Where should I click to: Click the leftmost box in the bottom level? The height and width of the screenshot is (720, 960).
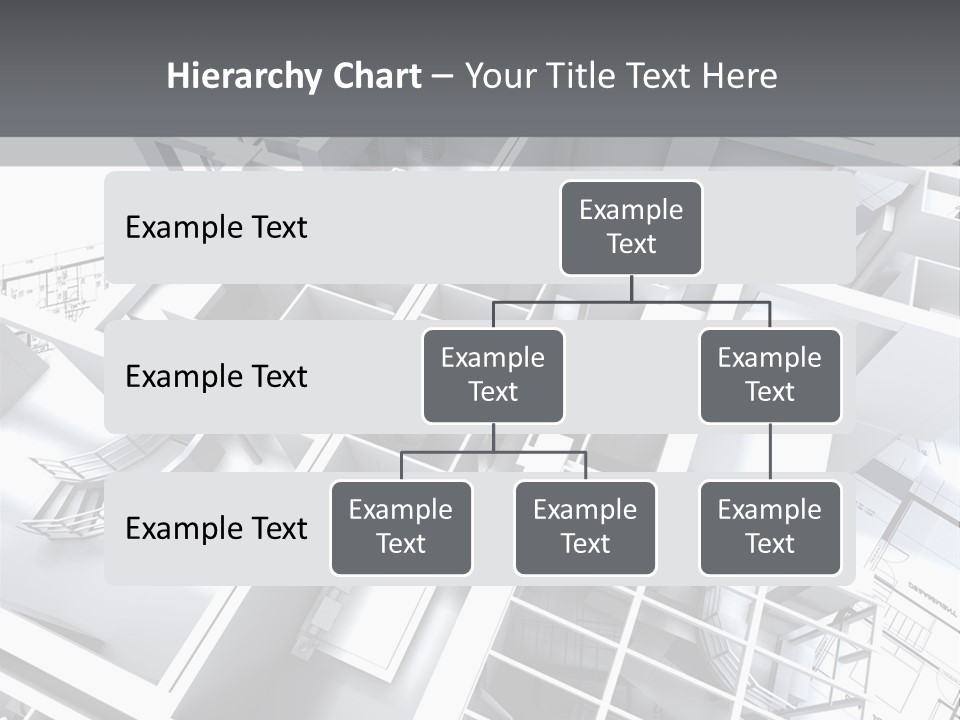pos(401,528)
